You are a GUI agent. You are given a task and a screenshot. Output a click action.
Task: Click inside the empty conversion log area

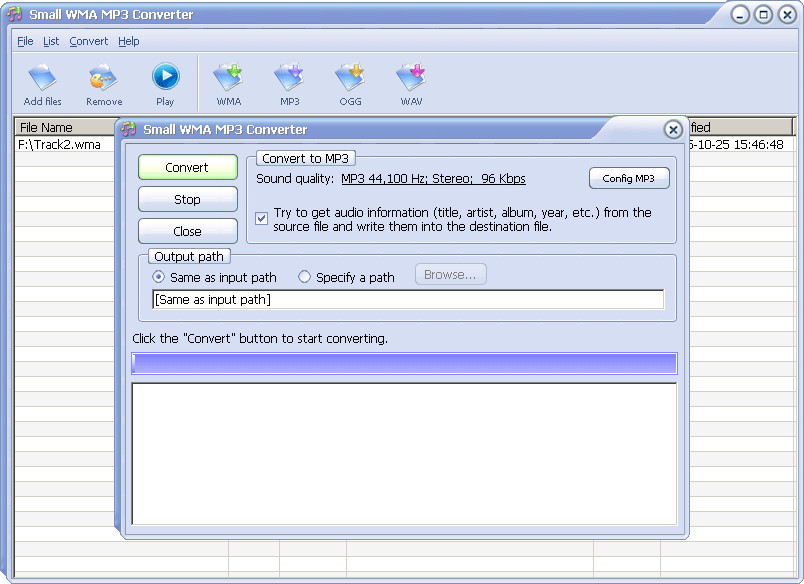click(404, 454)
